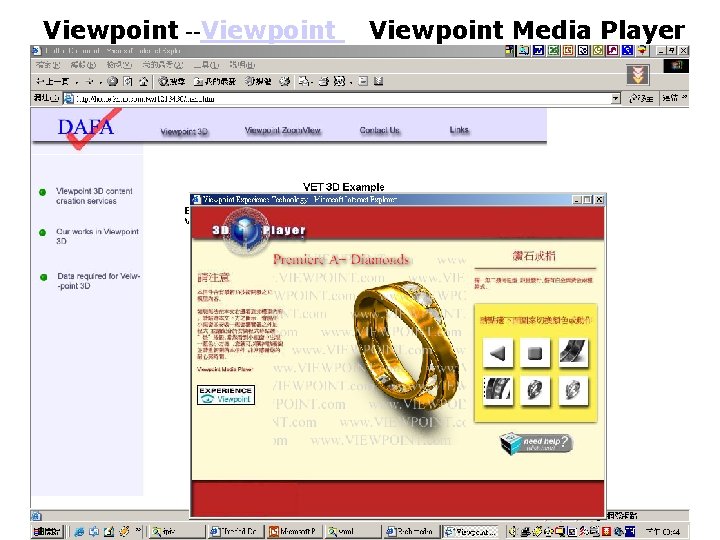This screenshot has width=720, height=540.
Task: Open the 檔案 (File) menu
Action: click(x=48, y=65)
